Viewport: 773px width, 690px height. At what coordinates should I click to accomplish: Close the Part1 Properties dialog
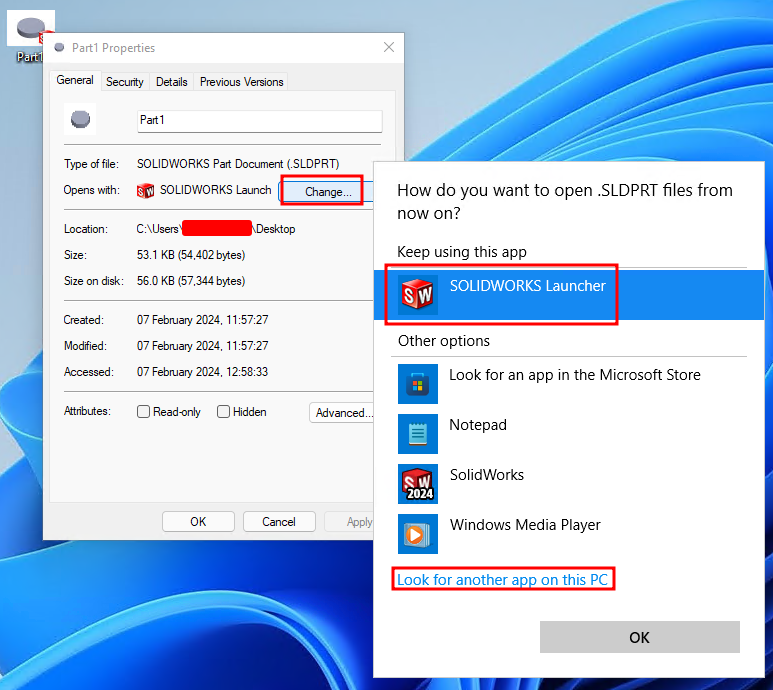pos(388,47)
